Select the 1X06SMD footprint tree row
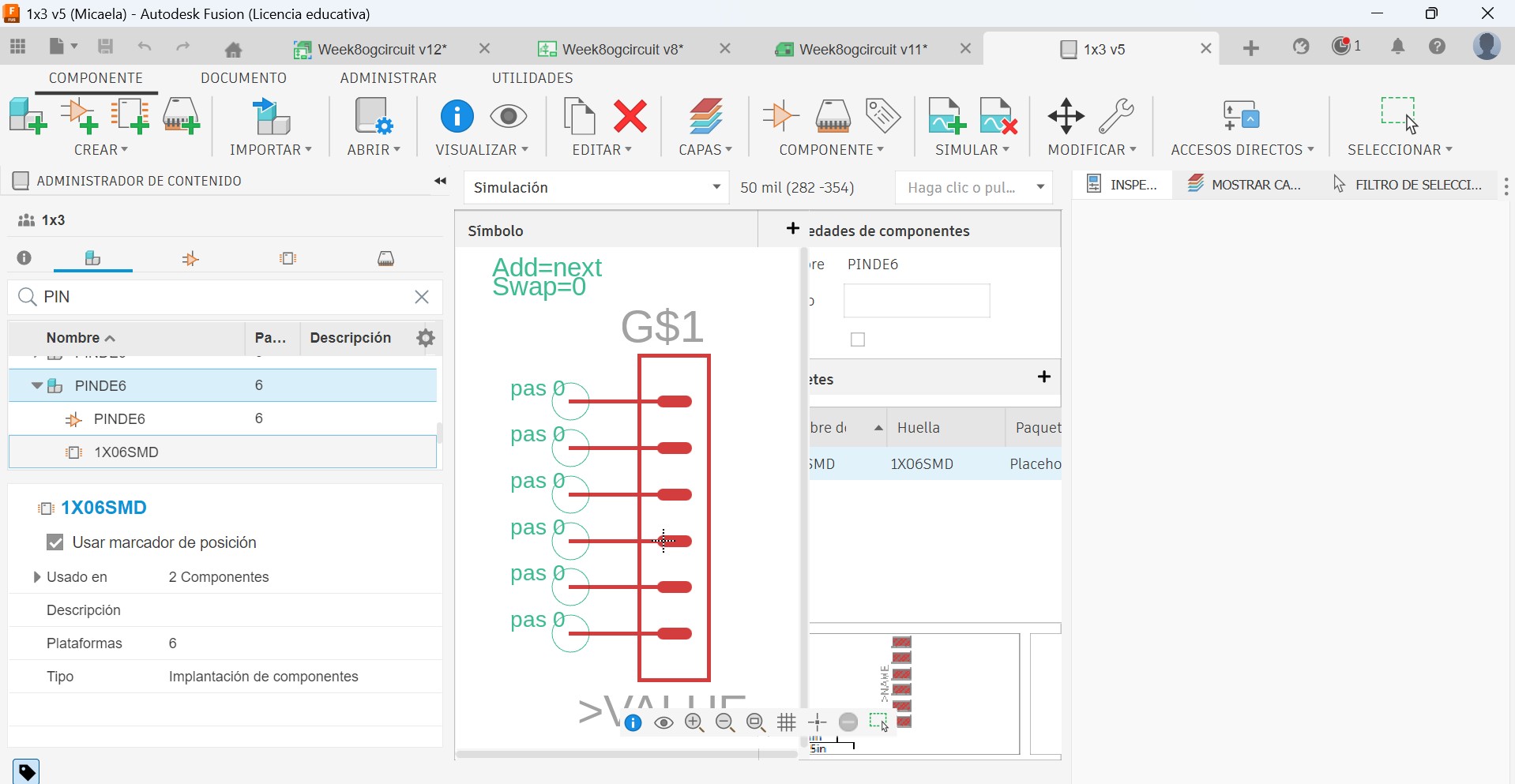This screenshot has height=784, width=1515. [x=223, y=452]
